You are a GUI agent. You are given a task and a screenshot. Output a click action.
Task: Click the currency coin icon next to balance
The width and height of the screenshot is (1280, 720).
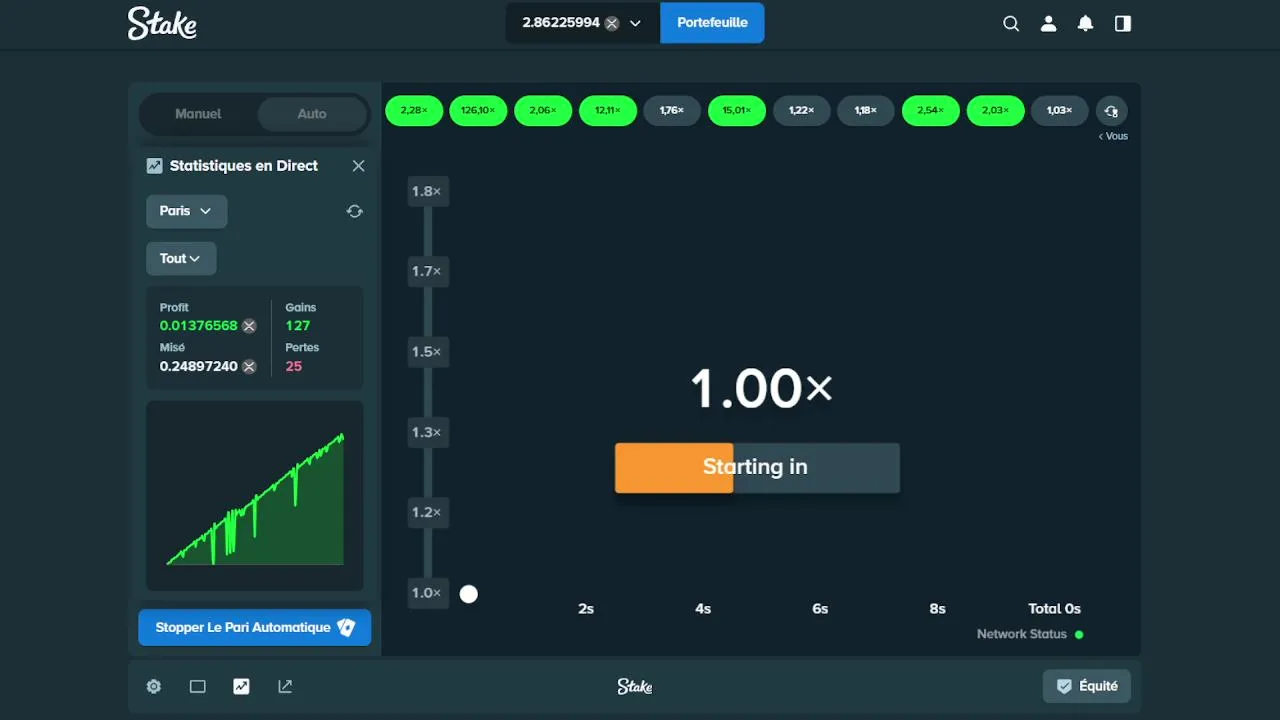pos(612,23)
